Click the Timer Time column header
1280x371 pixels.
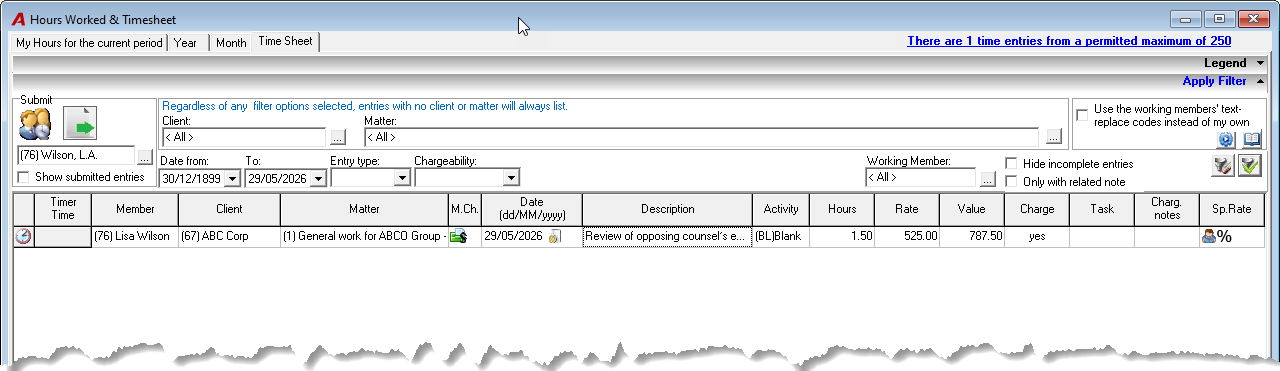63,209
